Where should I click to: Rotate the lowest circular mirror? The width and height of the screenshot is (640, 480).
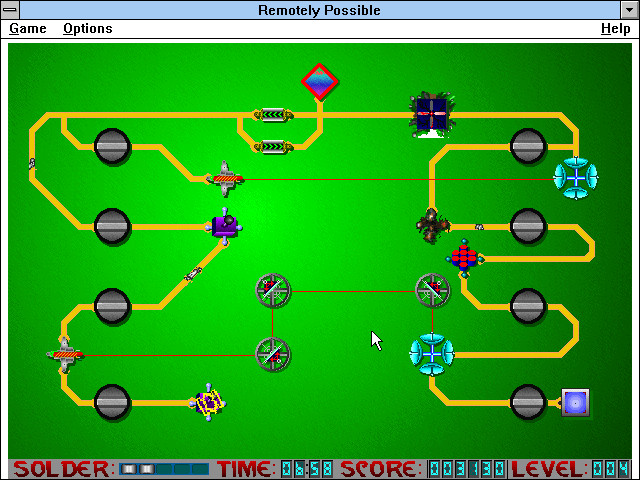point(273,354)
